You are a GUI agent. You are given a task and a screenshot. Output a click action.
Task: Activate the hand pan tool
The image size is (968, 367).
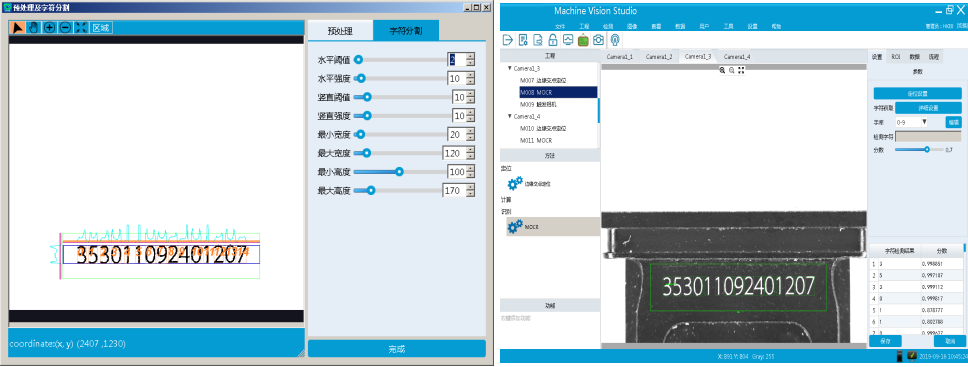pos(33,28)
